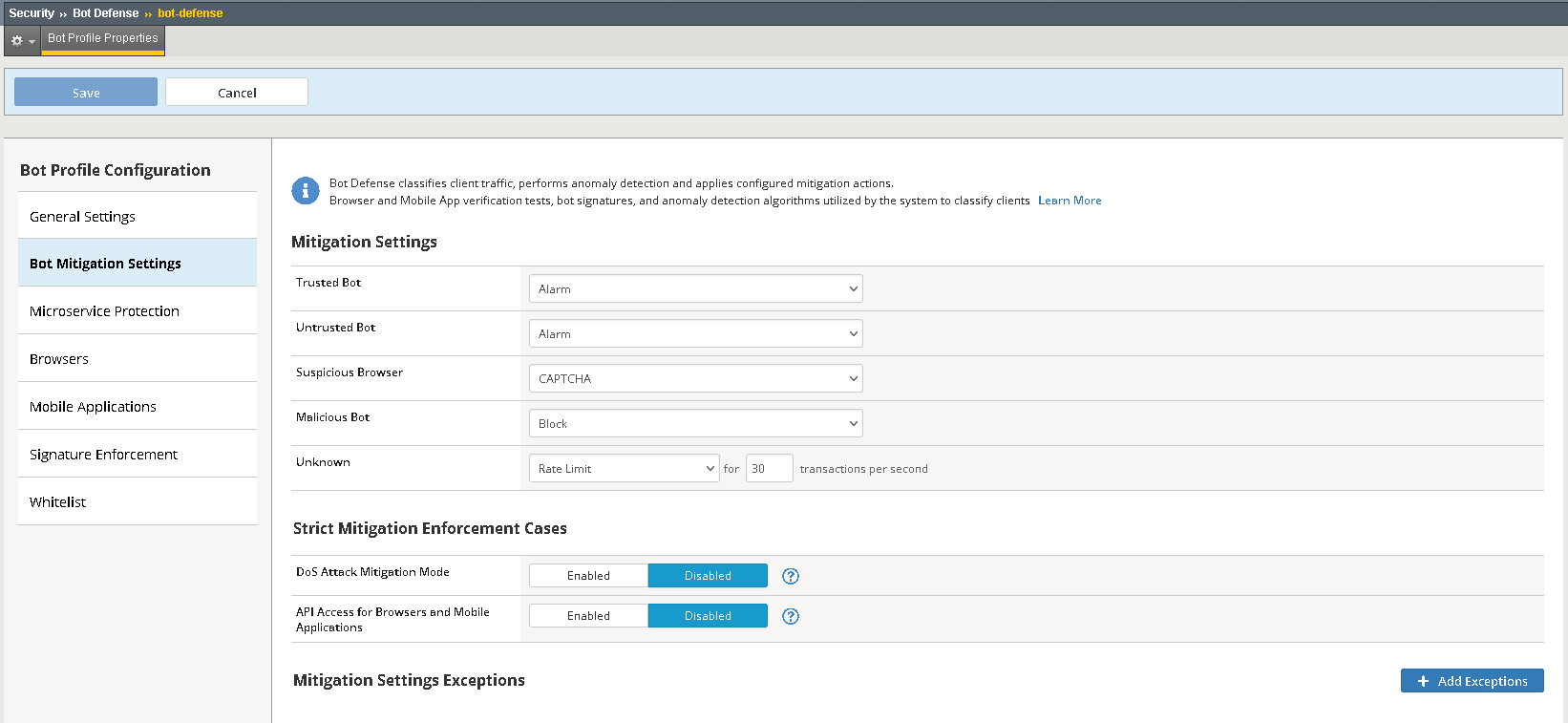Enable DoS Attack Mitigation Mode

(x=588, y=576)
